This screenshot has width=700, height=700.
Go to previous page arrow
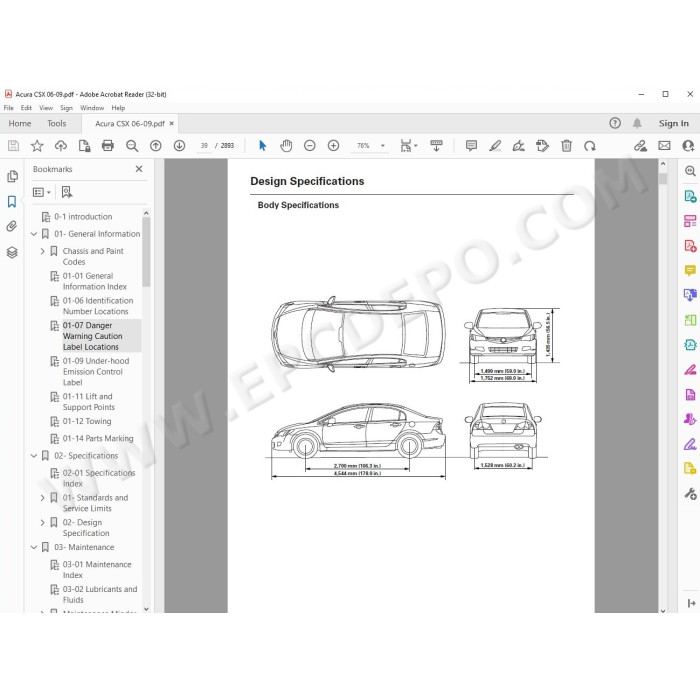click(x=155, y=146)
